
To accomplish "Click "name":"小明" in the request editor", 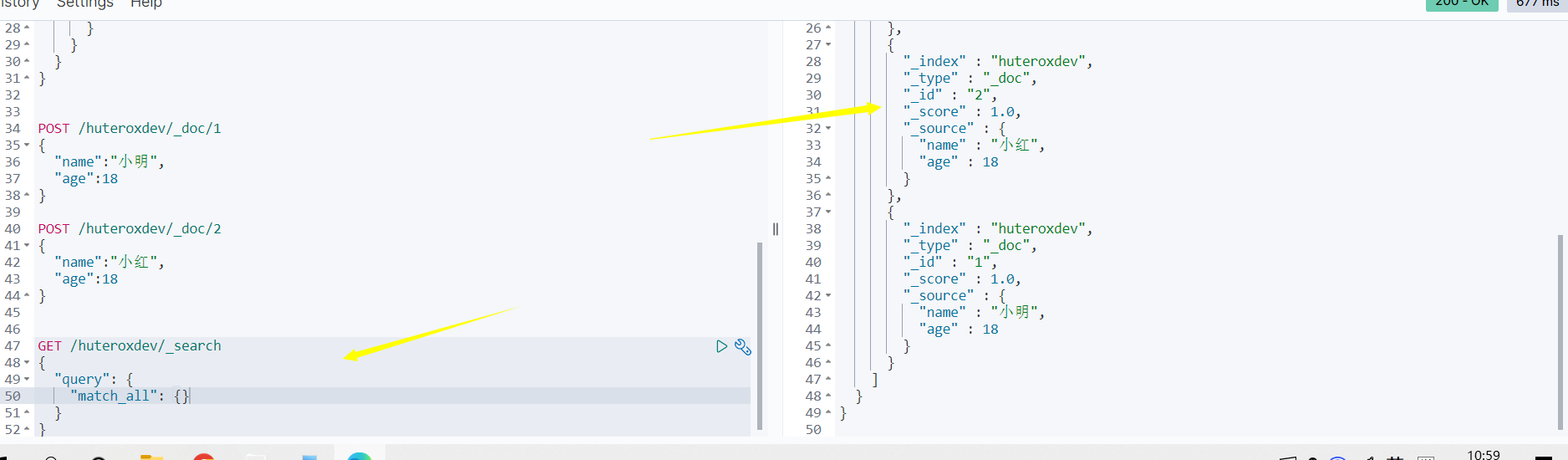I will pos(109,162).
